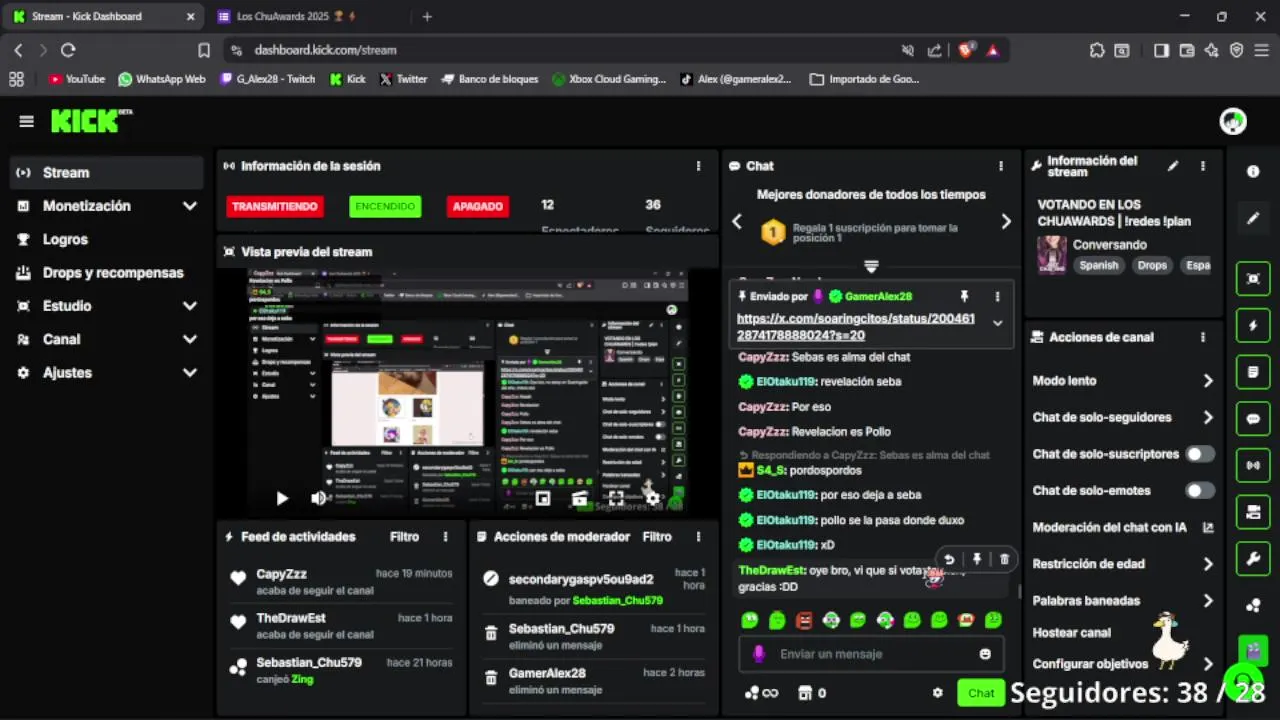The height and width of the screenshot is (720, 1280).
Task: Open a new browser tab
Action: pos(427,17)
